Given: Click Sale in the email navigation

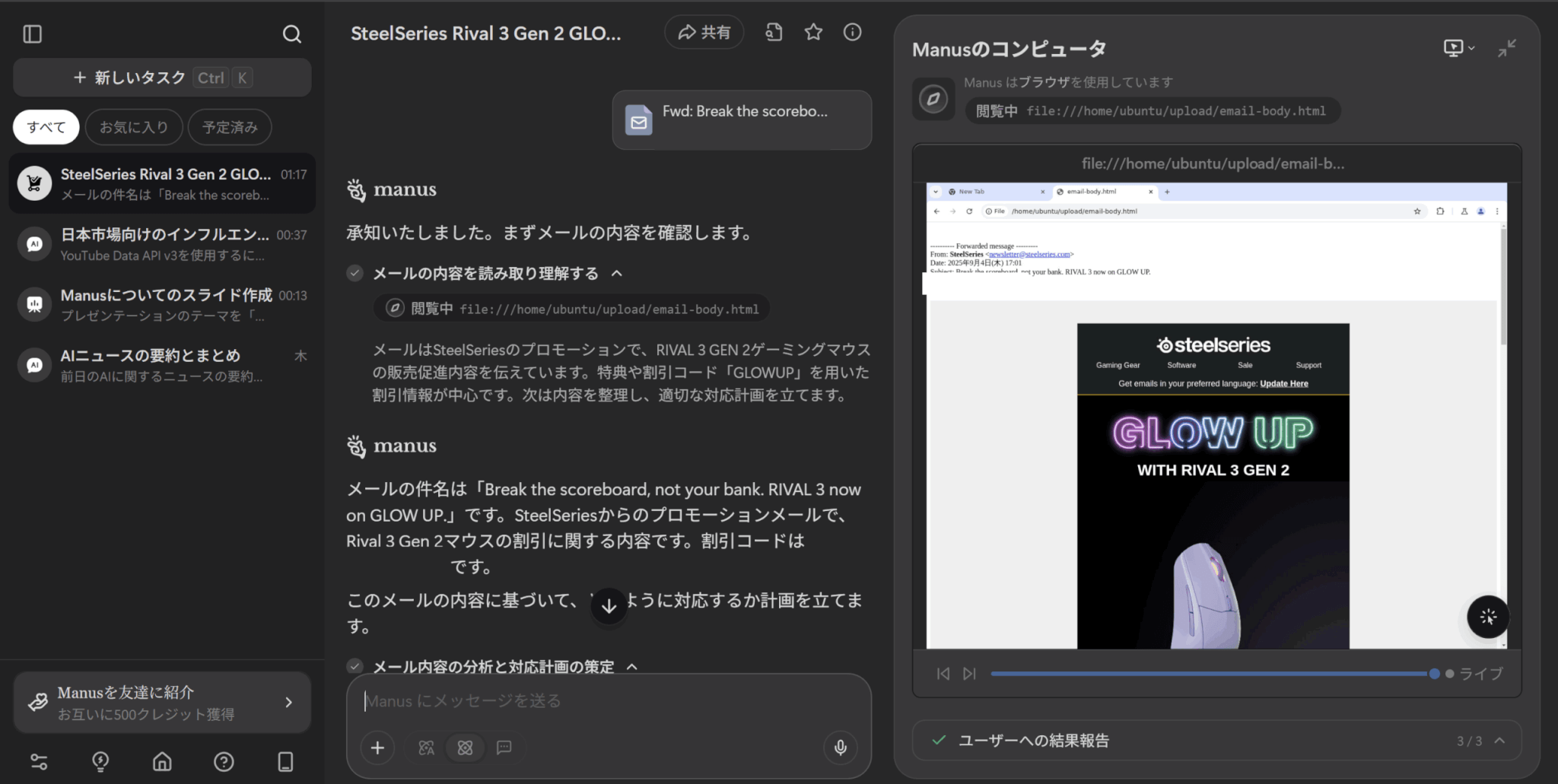Looking at the screenshot, I should pos(1245,365).
